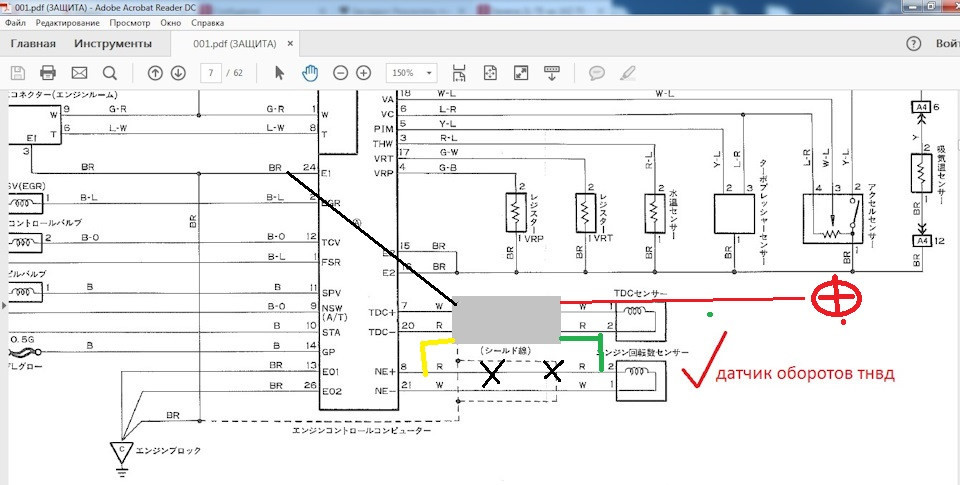Image resolution: width=960 pixels, height=485 pixels.
Task: Expand the left navigation pane arrow
Action: 5,304
